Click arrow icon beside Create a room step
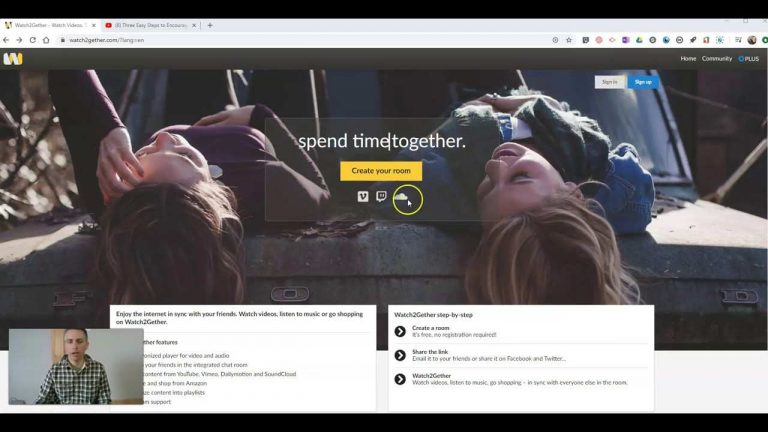The width and height of the screenshot is (768, 432). (x=400, y=332)
